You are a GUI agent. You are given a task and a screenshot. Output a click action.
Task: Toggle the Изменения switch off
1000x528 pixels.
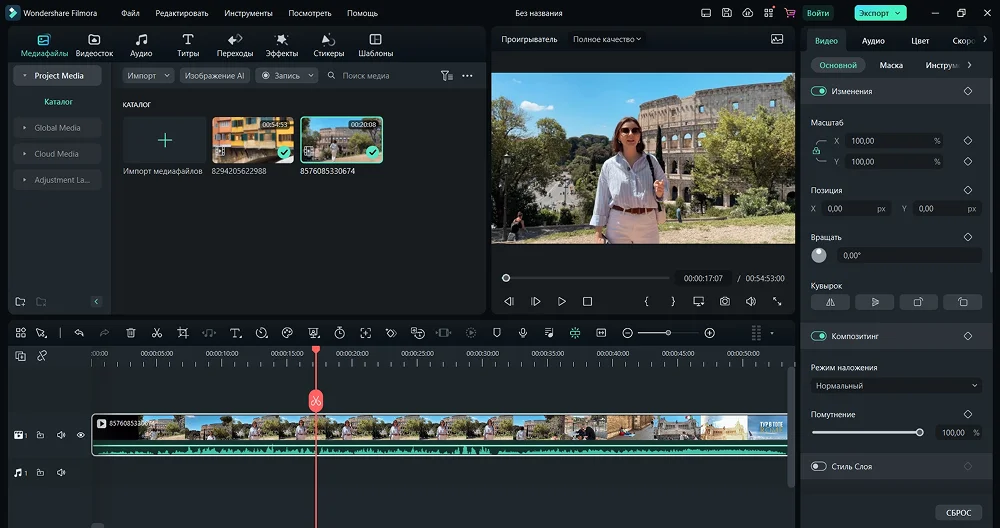pyautogui.click(x=819, y=91)
